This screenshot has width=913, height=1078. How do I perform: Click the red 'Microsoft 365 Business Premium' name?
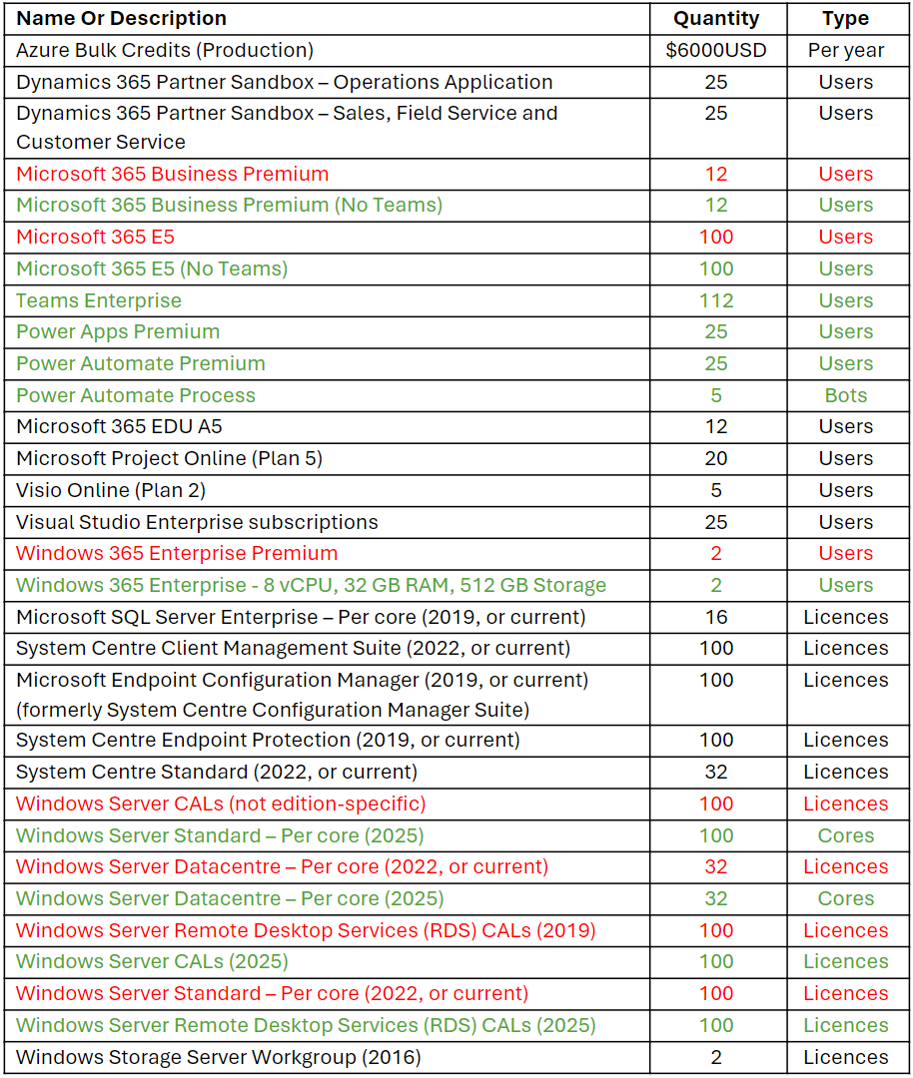point(173,174)
